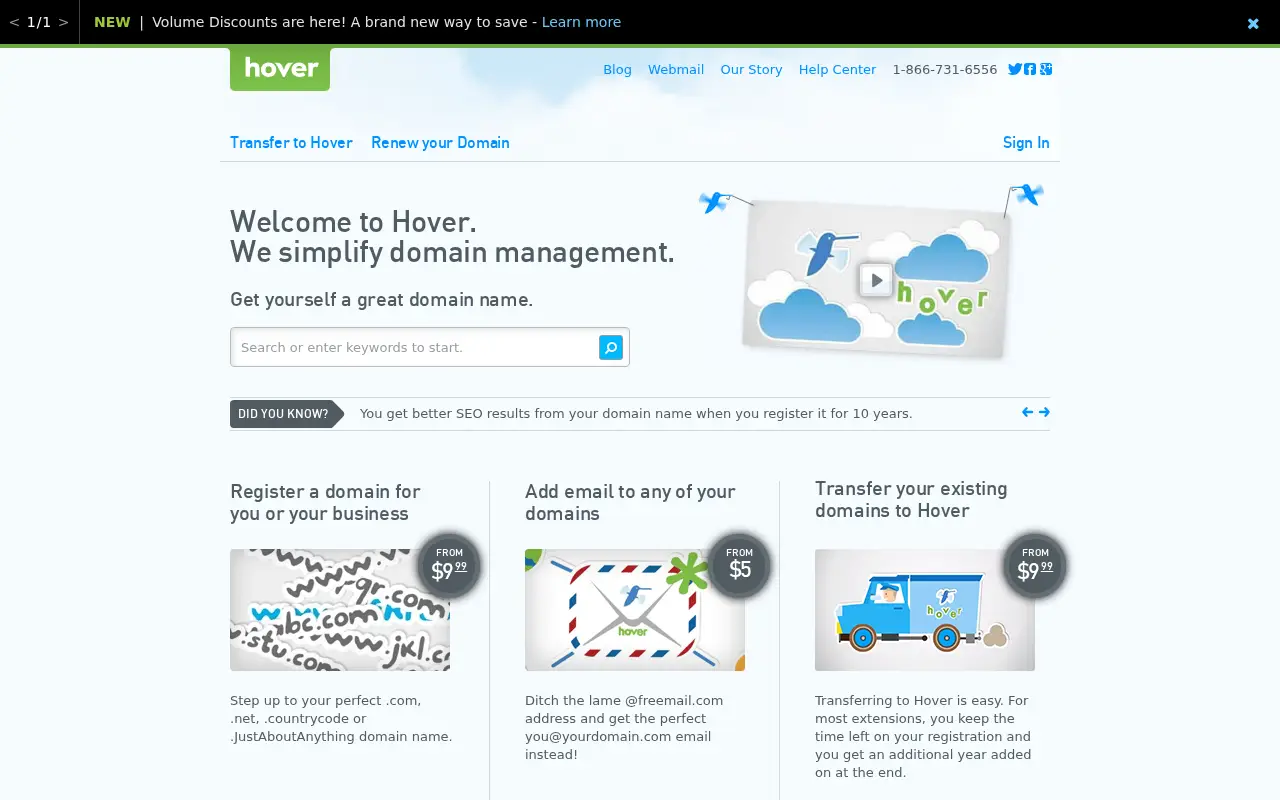Click the 'Transferring to Hover is easy' description
This screenshot has height=800, width=1280.
pyautogui.click(x=923, y=736)
